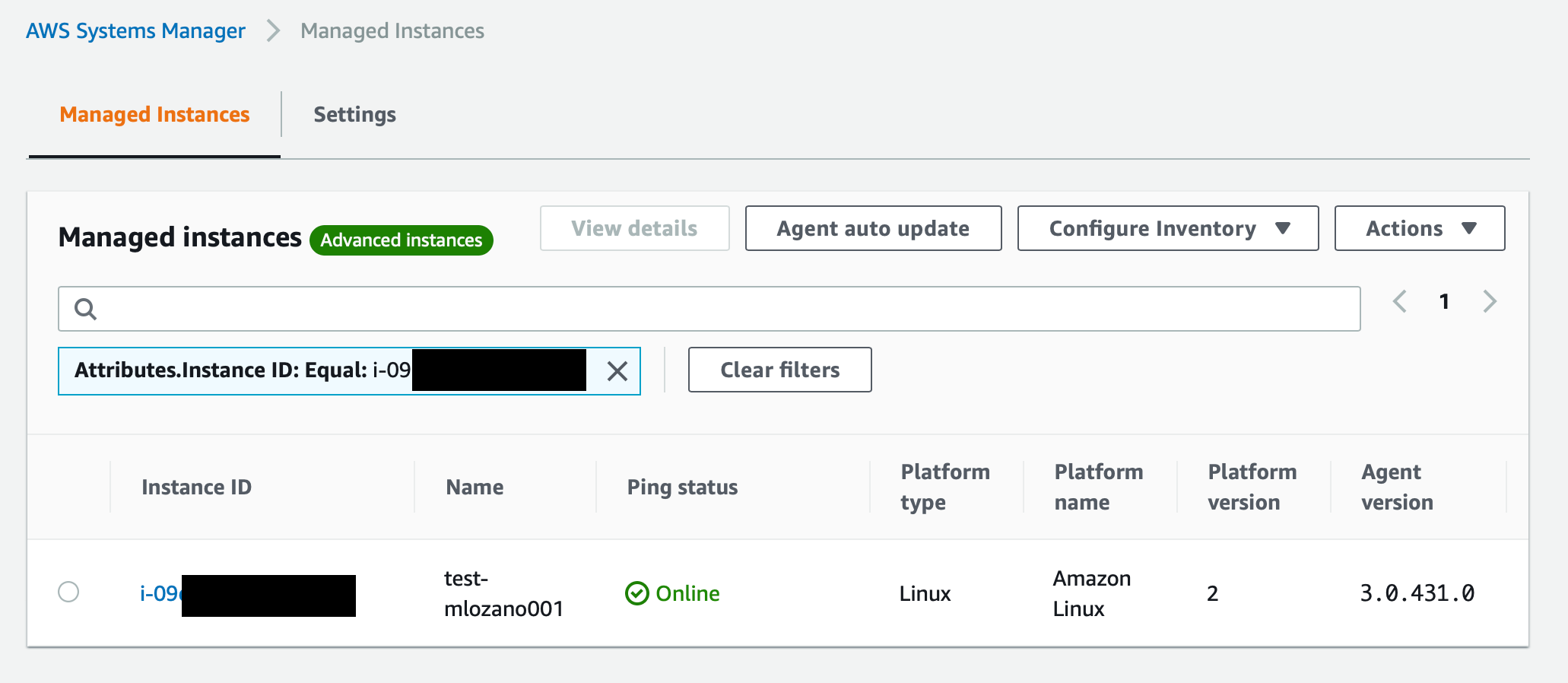Go to next page arrow
This screenshot has height=683, width=1568.
1490,301
